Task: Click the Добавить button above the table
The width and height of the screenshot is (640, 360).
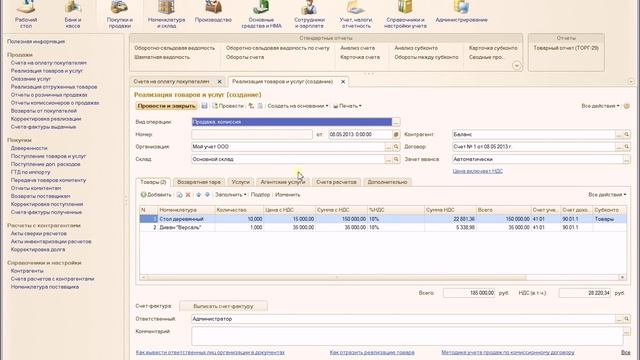Action: coord(156,195)
